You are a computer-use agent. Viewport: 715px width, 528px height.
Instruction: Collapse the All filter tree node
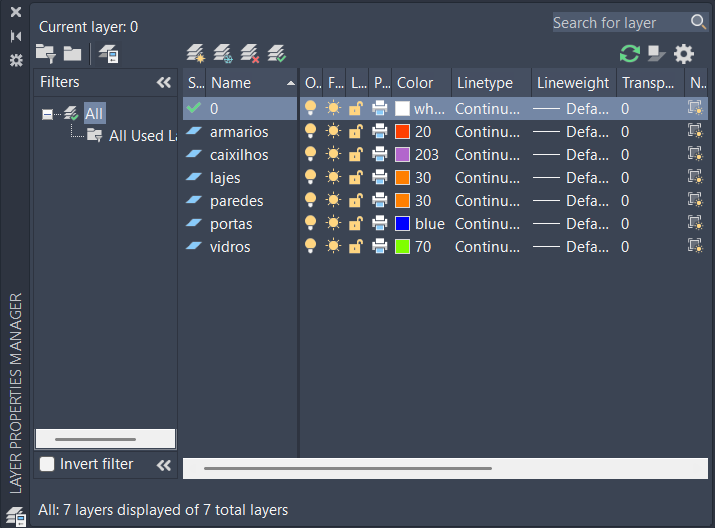47,114
